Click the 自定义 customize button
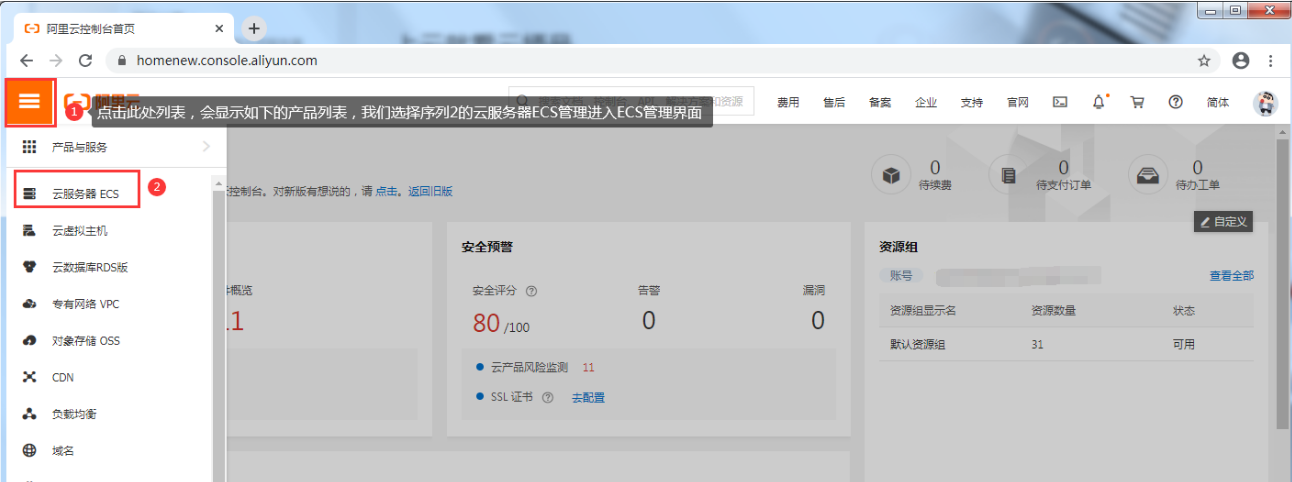The image size is (1292, 482). pyautogui.click(x=1223, y=222)
